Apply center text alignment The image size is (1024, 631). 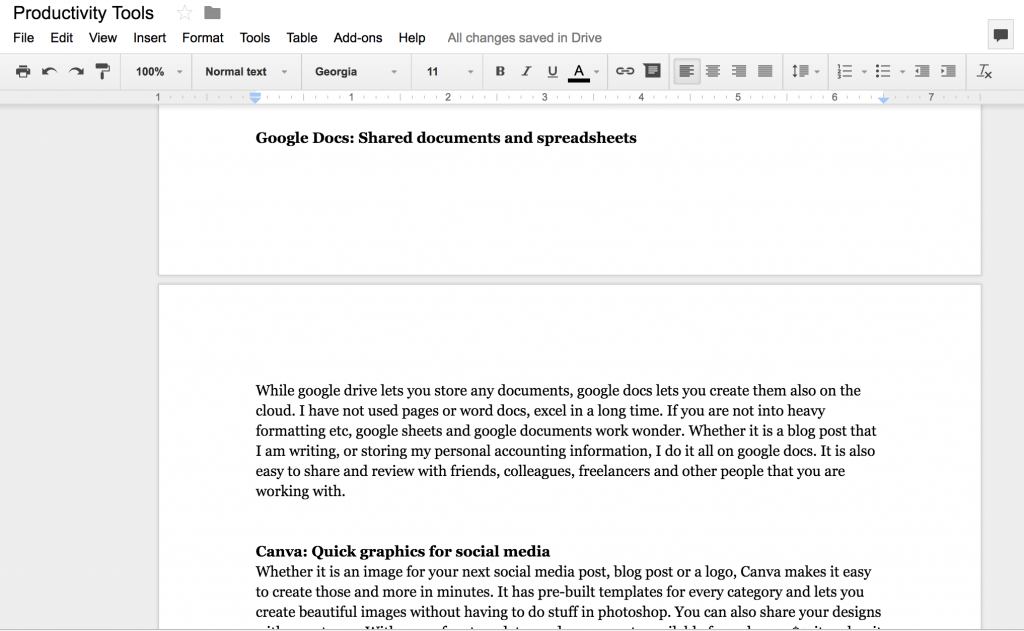tap(712, 71)
